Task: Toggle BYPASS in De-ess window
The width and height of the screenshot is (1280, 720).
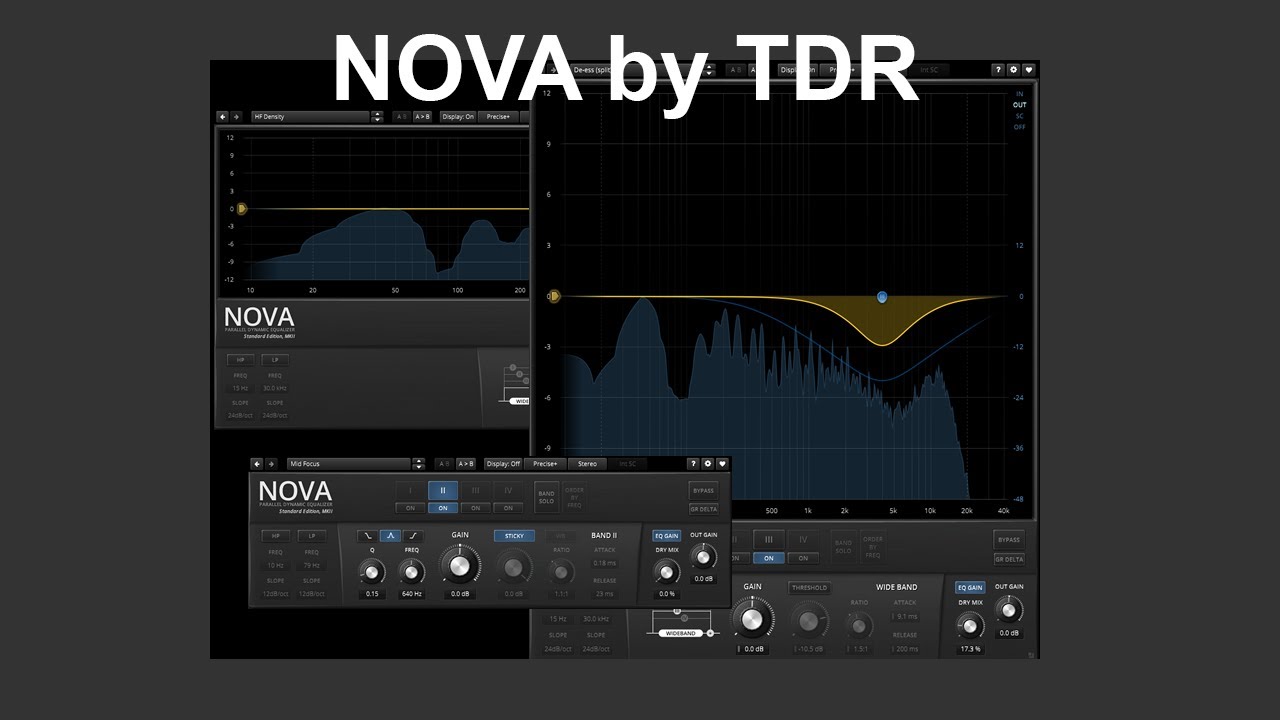Action: [1010, 539]
